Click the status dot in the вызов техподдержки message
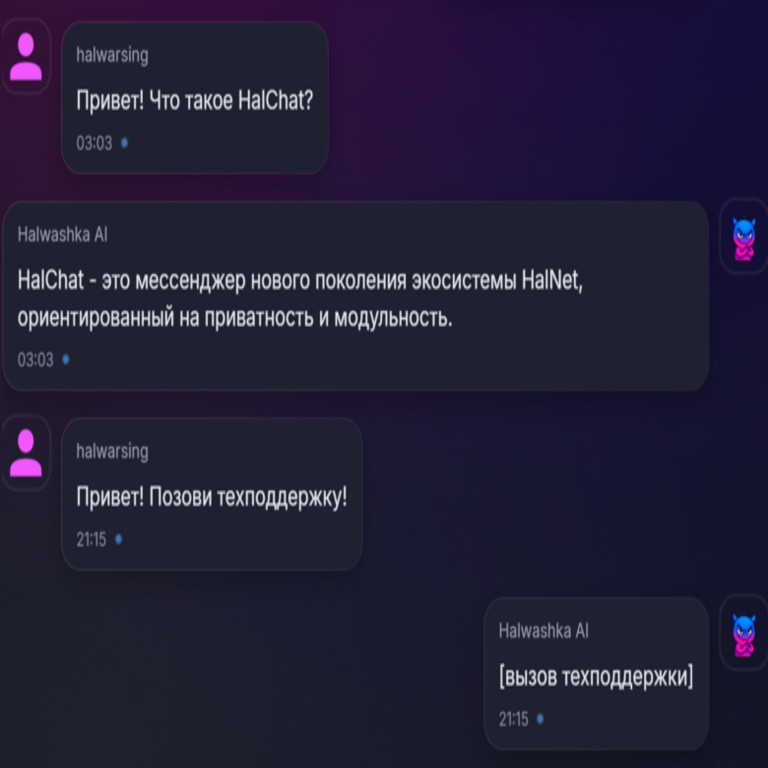This screenshot has height=768, width=768. [540, 719]
